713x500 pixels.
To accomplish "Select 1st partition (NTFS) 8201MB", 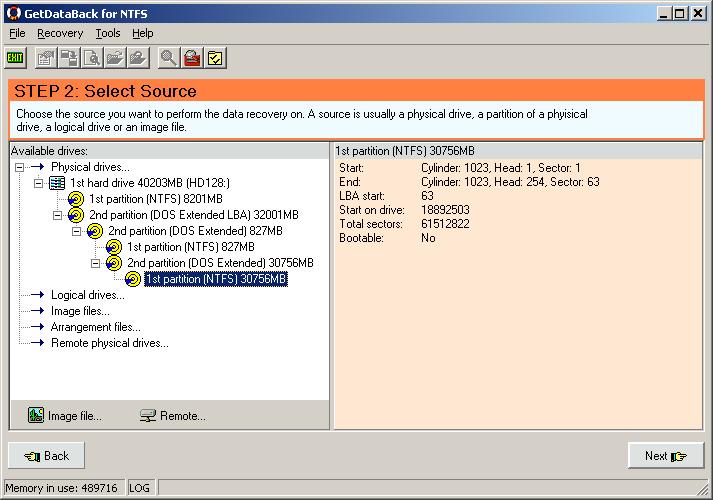I will (x=156, y=199).
